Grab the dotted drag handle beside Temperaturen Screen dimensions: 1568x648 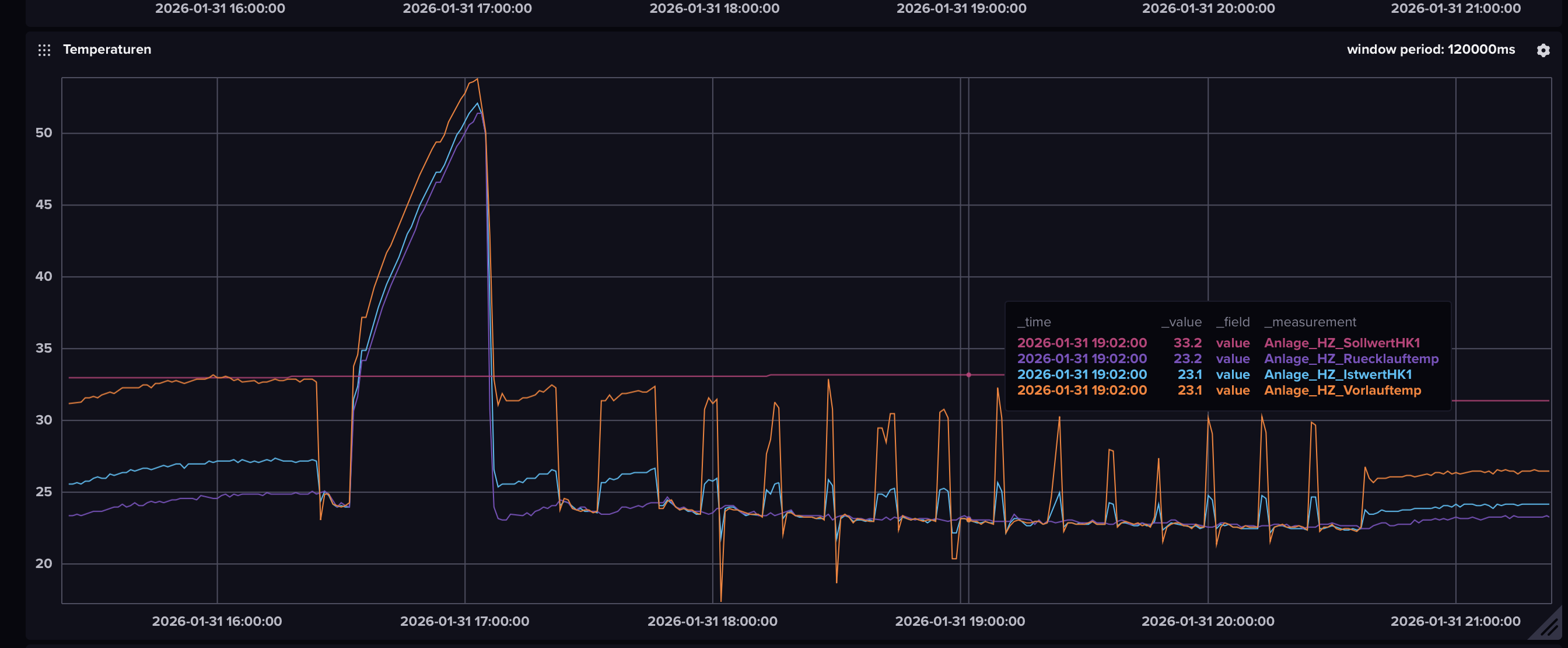44,50
